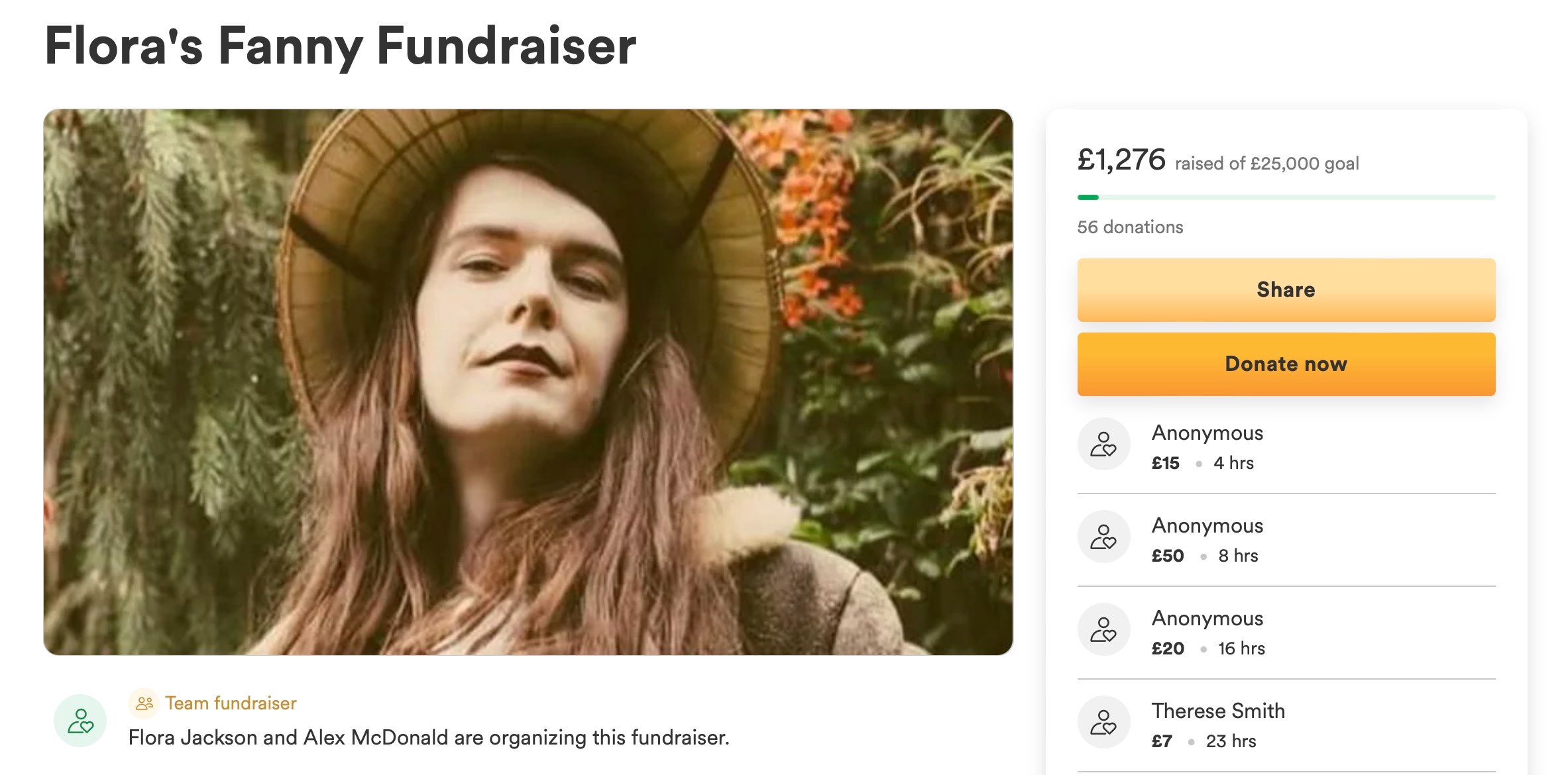
Task: Click the organizers sentence below the photo
Action: (x=429, y=738)
